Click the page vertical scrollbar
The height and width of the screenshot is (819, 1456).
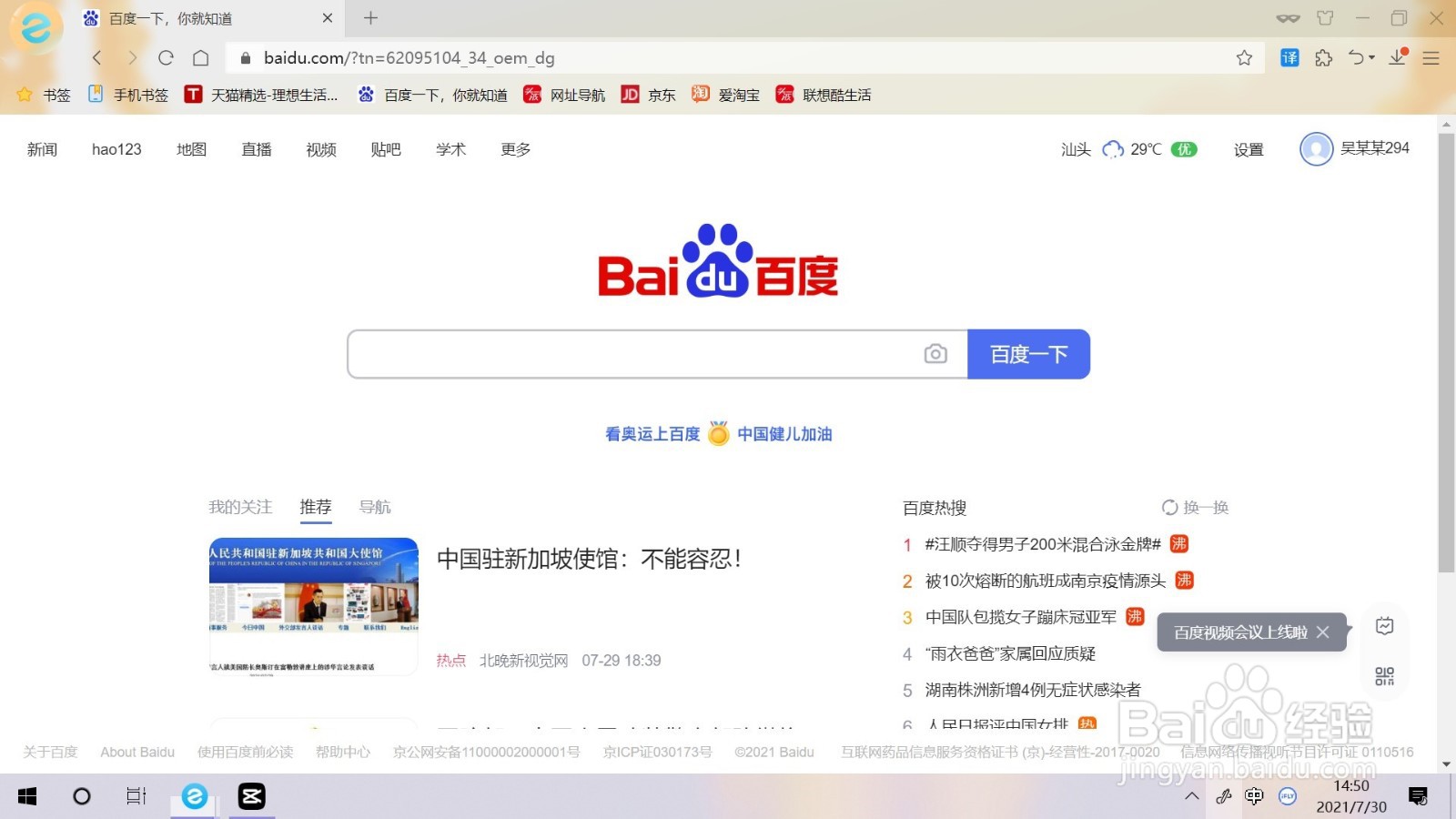(x=1446, y=353)
